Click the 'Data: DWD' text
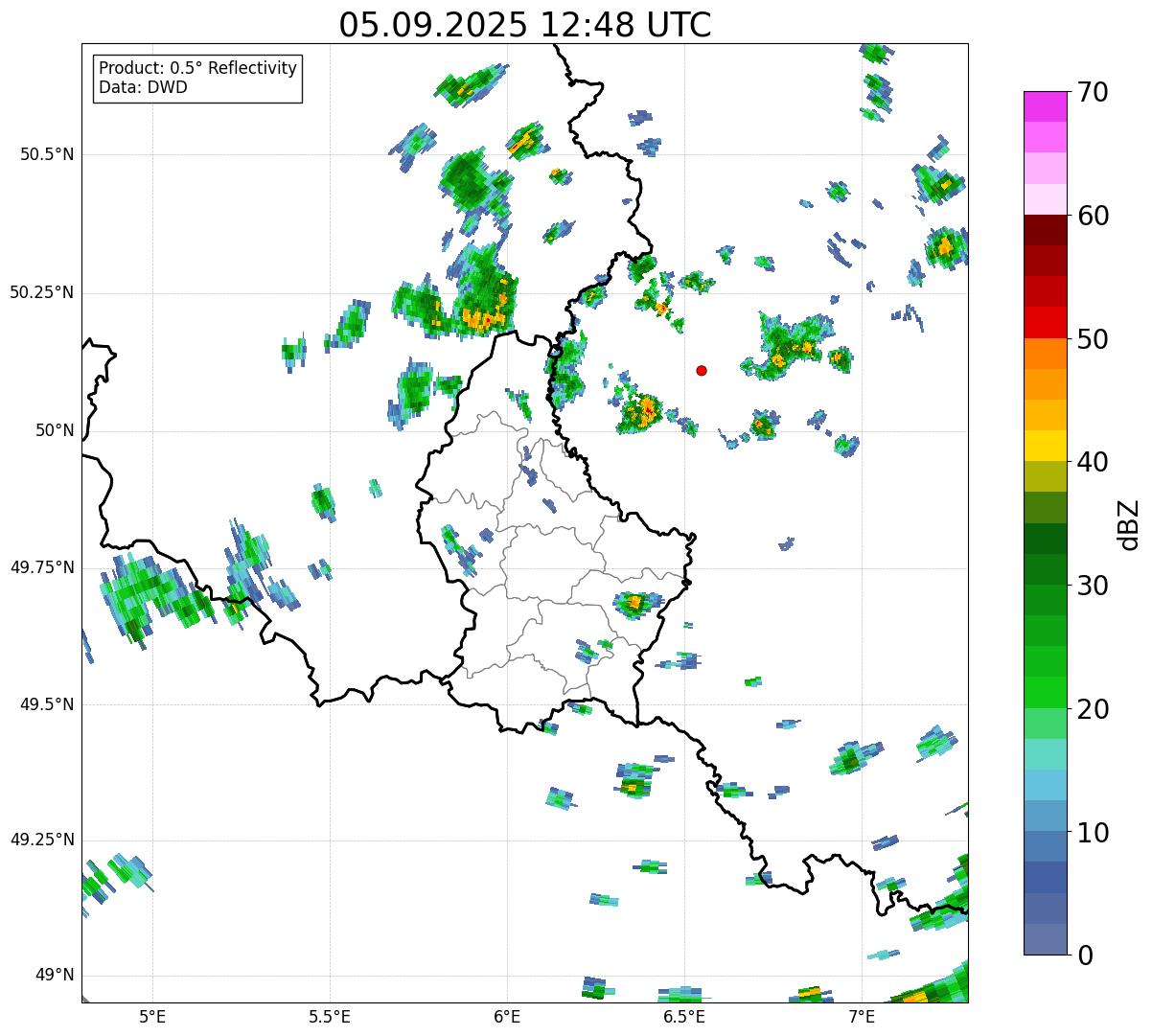This screenshot has width=1152, height=1036. tap(143, 87)
